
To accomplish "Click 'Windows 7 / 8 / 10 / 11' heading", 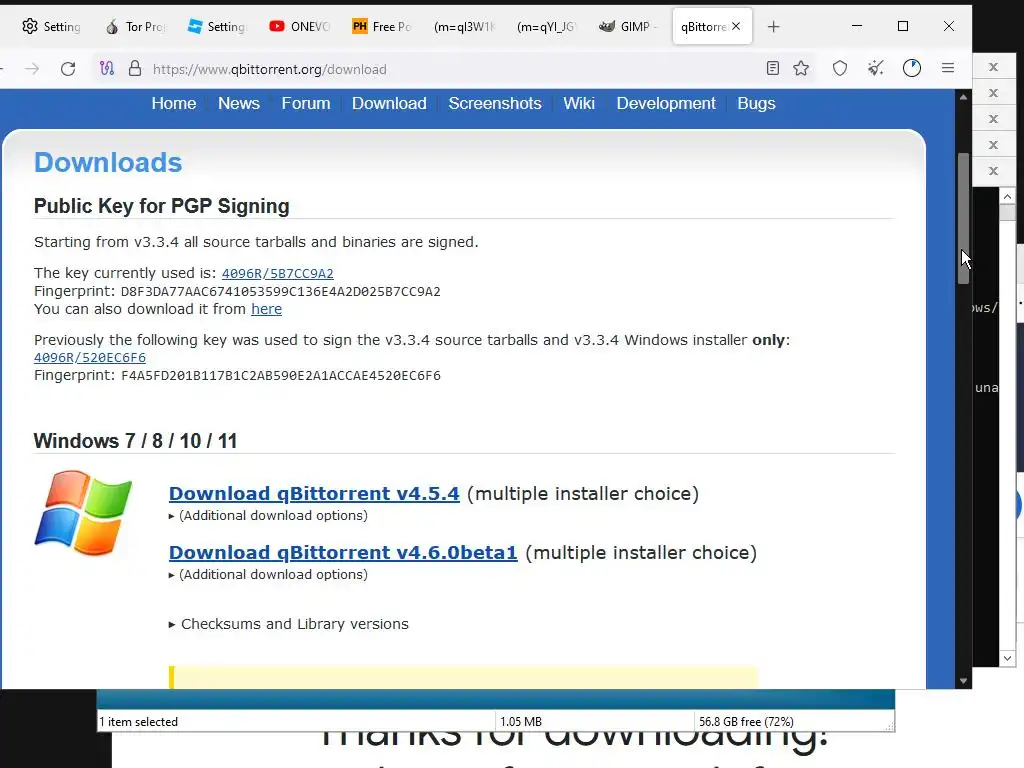I will point(135,441).
